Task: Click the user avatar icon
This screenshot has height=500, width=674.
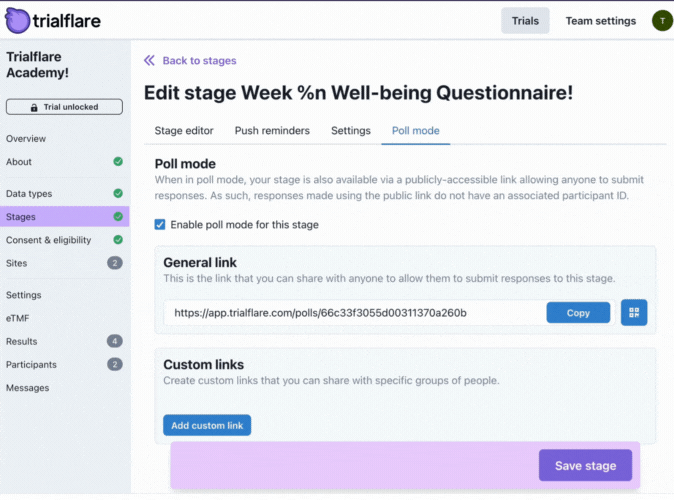Action: coord(660,20)
